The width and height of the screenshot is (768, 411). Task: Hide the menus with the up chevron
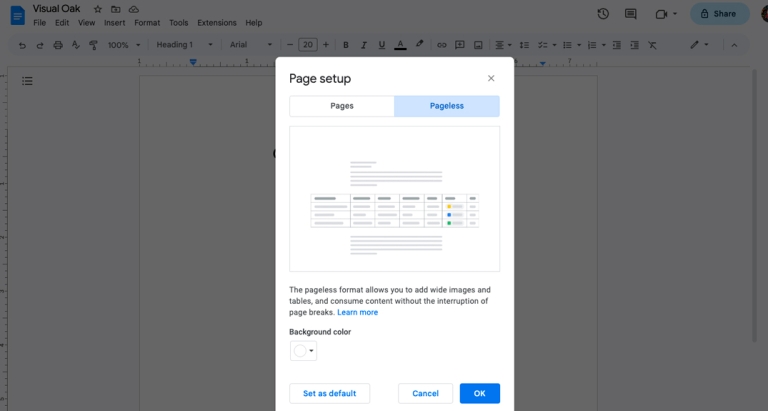click(734, 45)
